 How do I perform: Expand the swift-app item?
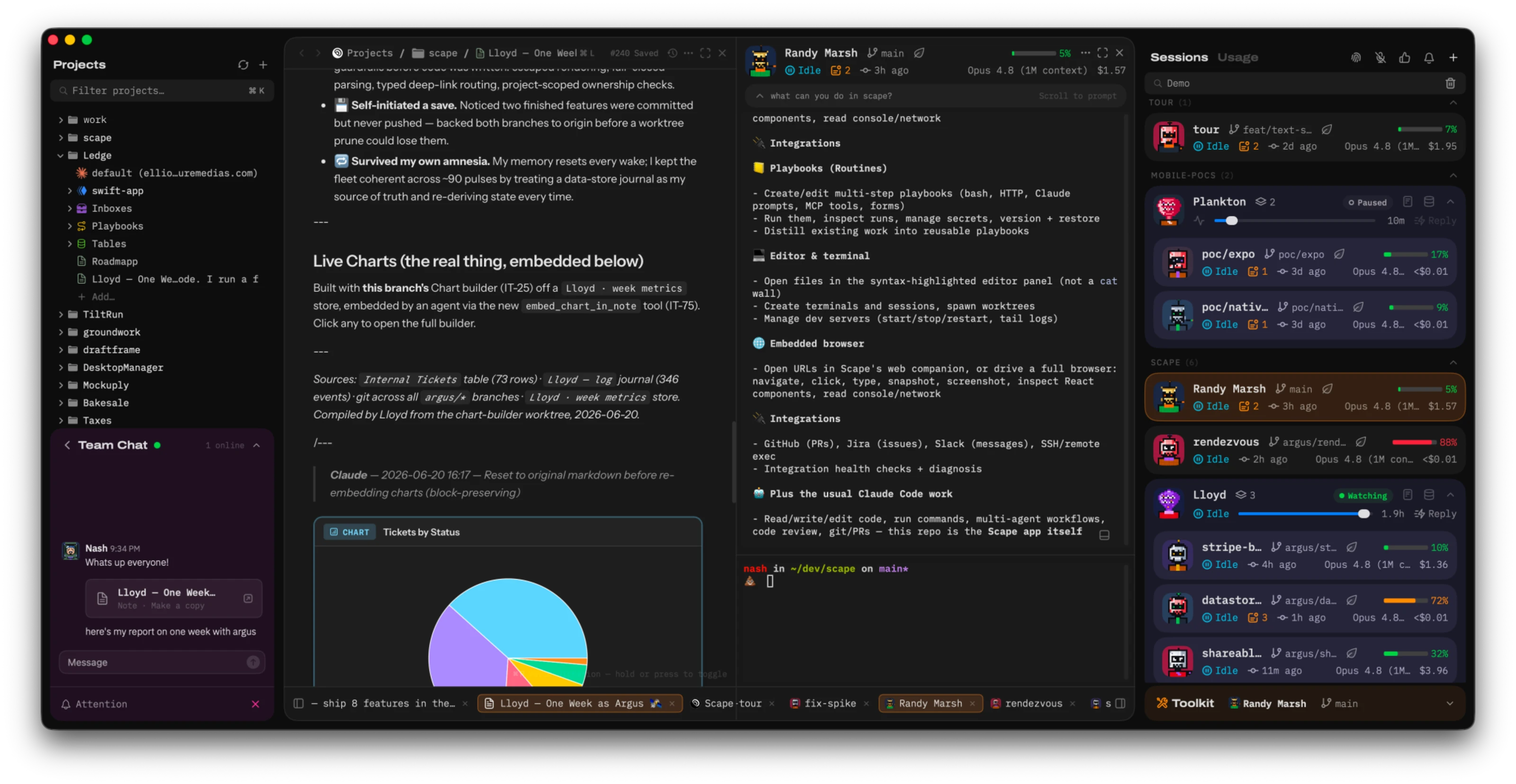click(x=70, y=191)
